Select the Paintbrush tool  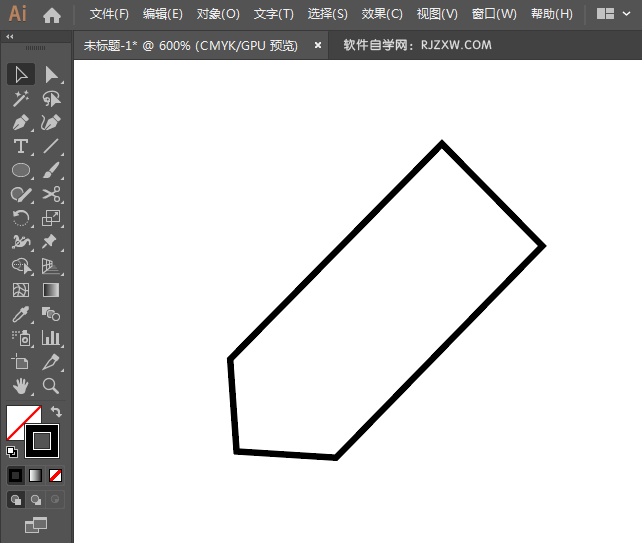(x=51, y=170)
